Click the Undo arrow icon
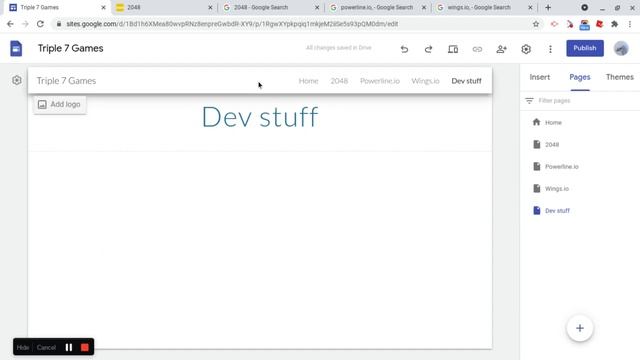The height and width of the screenshot is (360, 640). tap(404, 49)
